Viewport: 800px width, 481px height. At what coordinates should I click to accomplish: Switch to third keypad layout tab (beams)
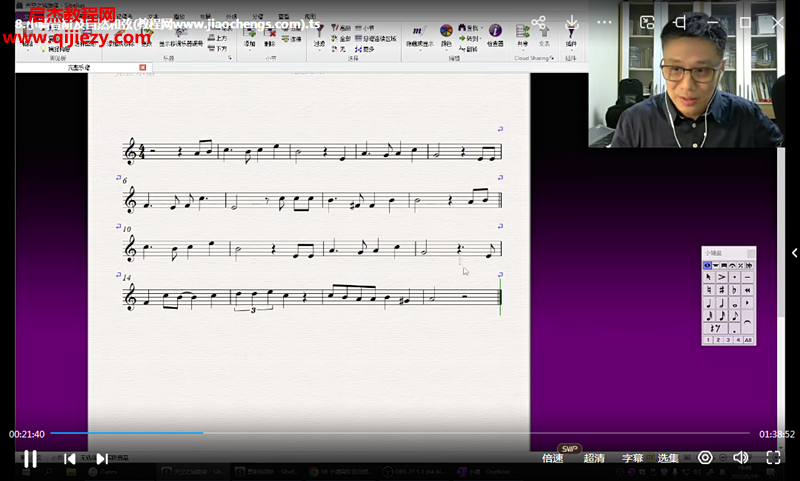tap(724, 265)
